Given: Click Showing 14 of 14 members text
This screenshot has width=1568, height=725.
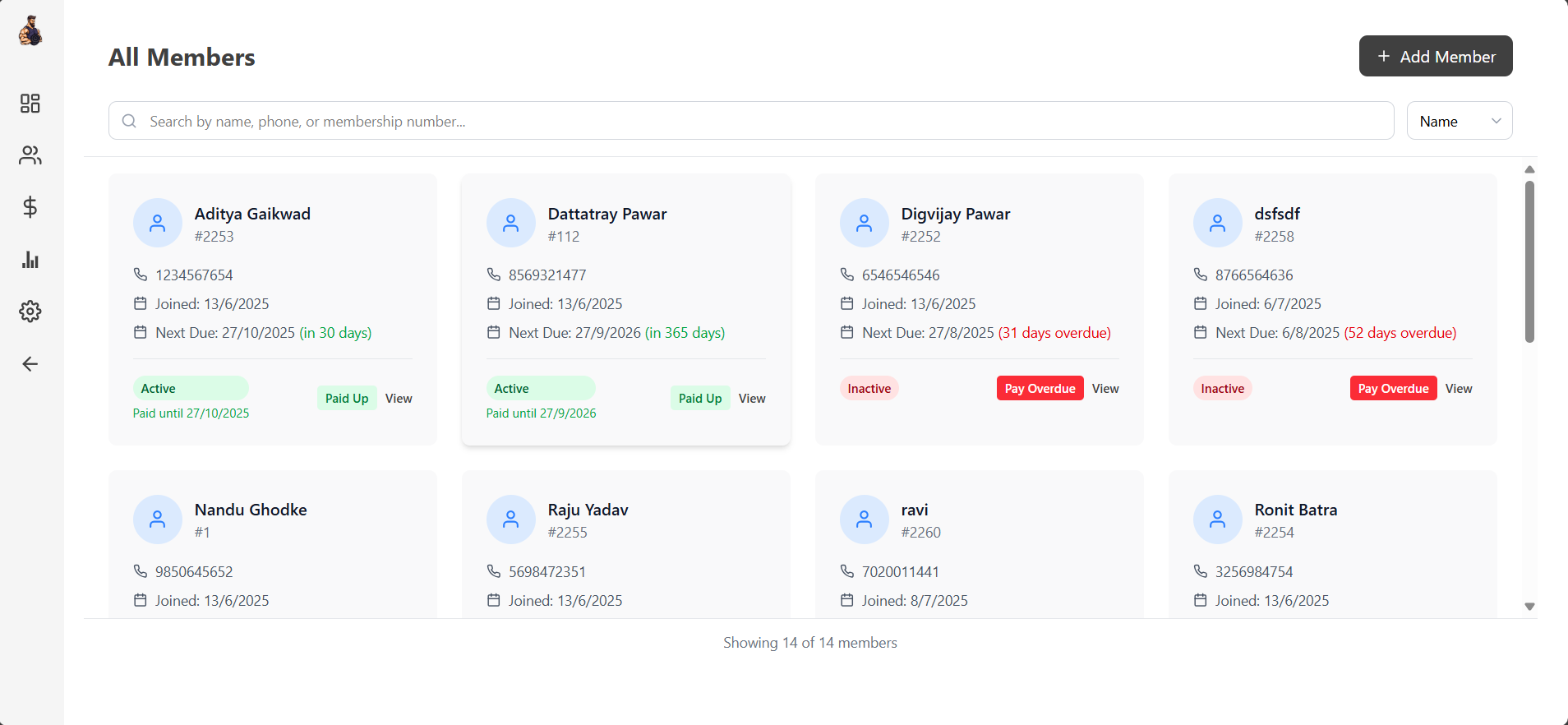Looking at the screenshot, I should point(810,643).
